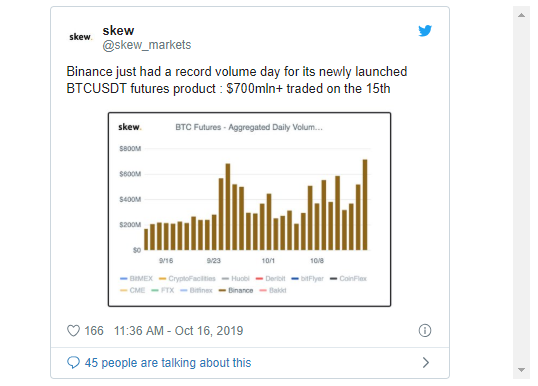The image size is (538, 386).
Task: Open the @skew_markets handle link
Action: [x=147, y=45]
